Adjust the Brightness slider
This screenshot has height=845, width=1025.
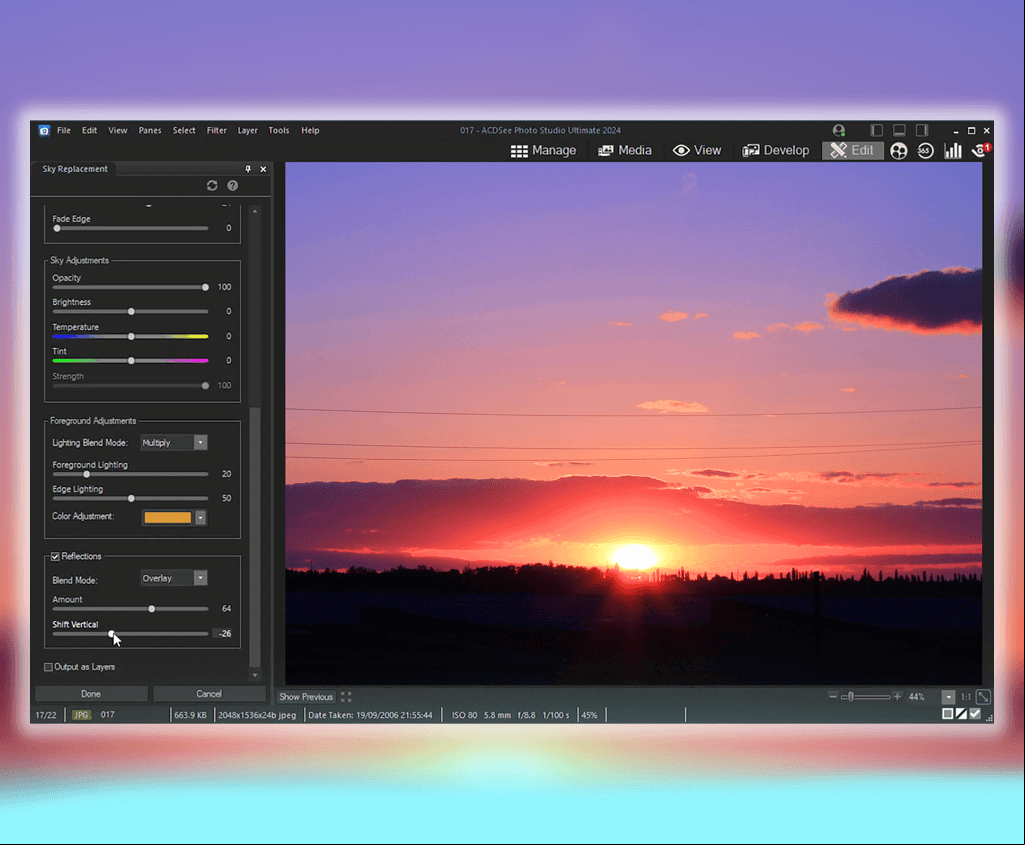point(131,311)
